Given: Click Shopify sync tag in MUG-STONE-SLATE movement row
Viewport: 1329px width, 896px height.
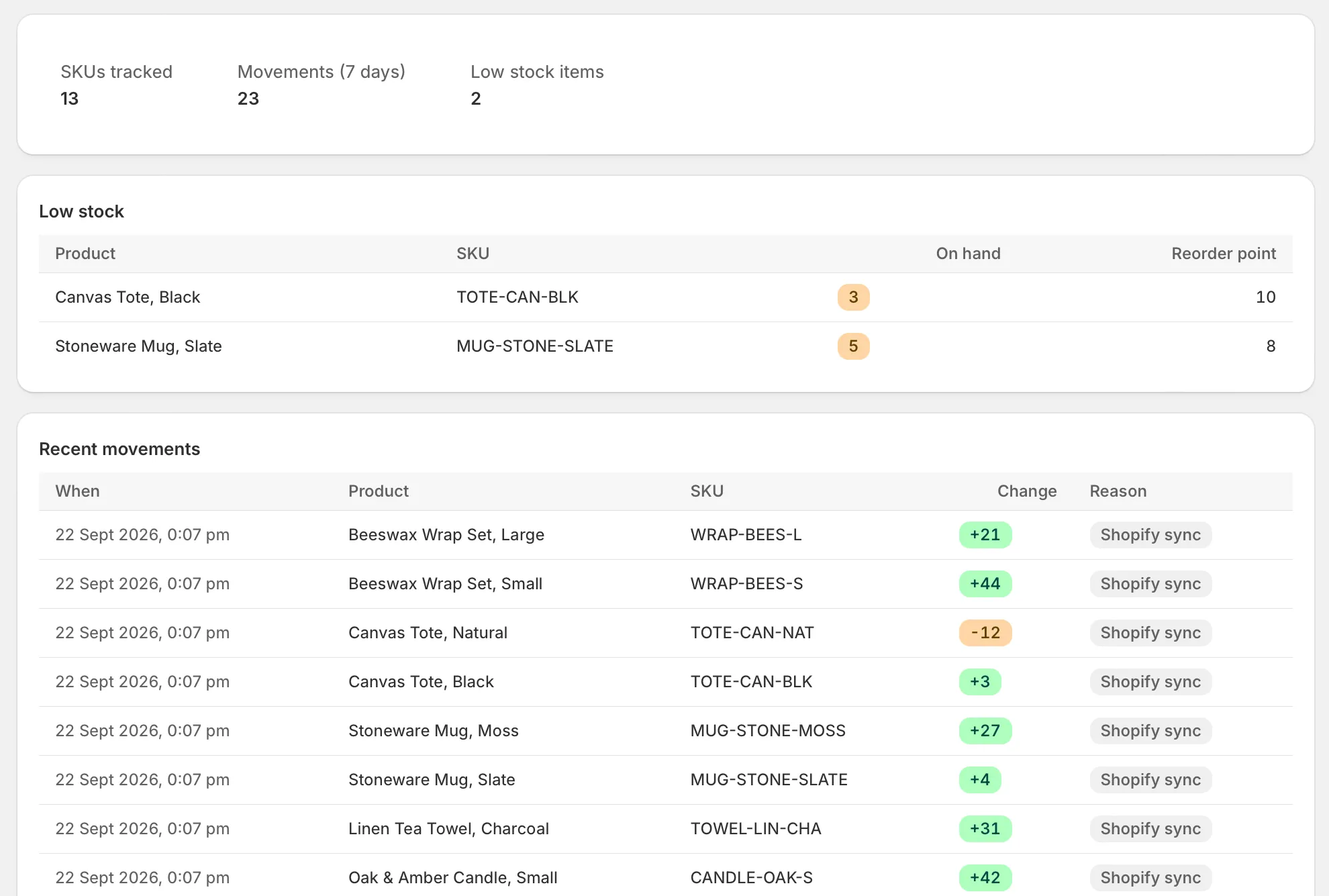Looking at the screenshot, I should point(1150,780).
